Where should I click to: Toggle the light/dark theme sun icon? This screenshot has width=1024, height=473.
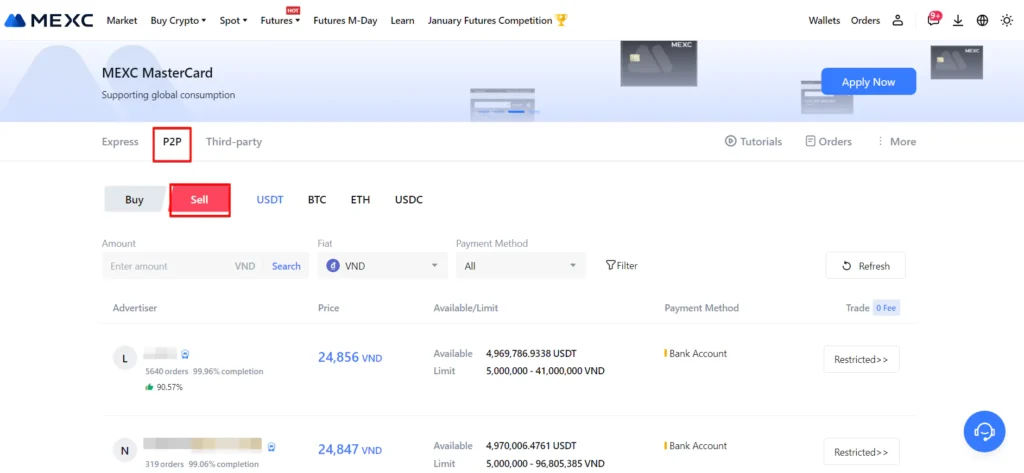point(1006,20)
